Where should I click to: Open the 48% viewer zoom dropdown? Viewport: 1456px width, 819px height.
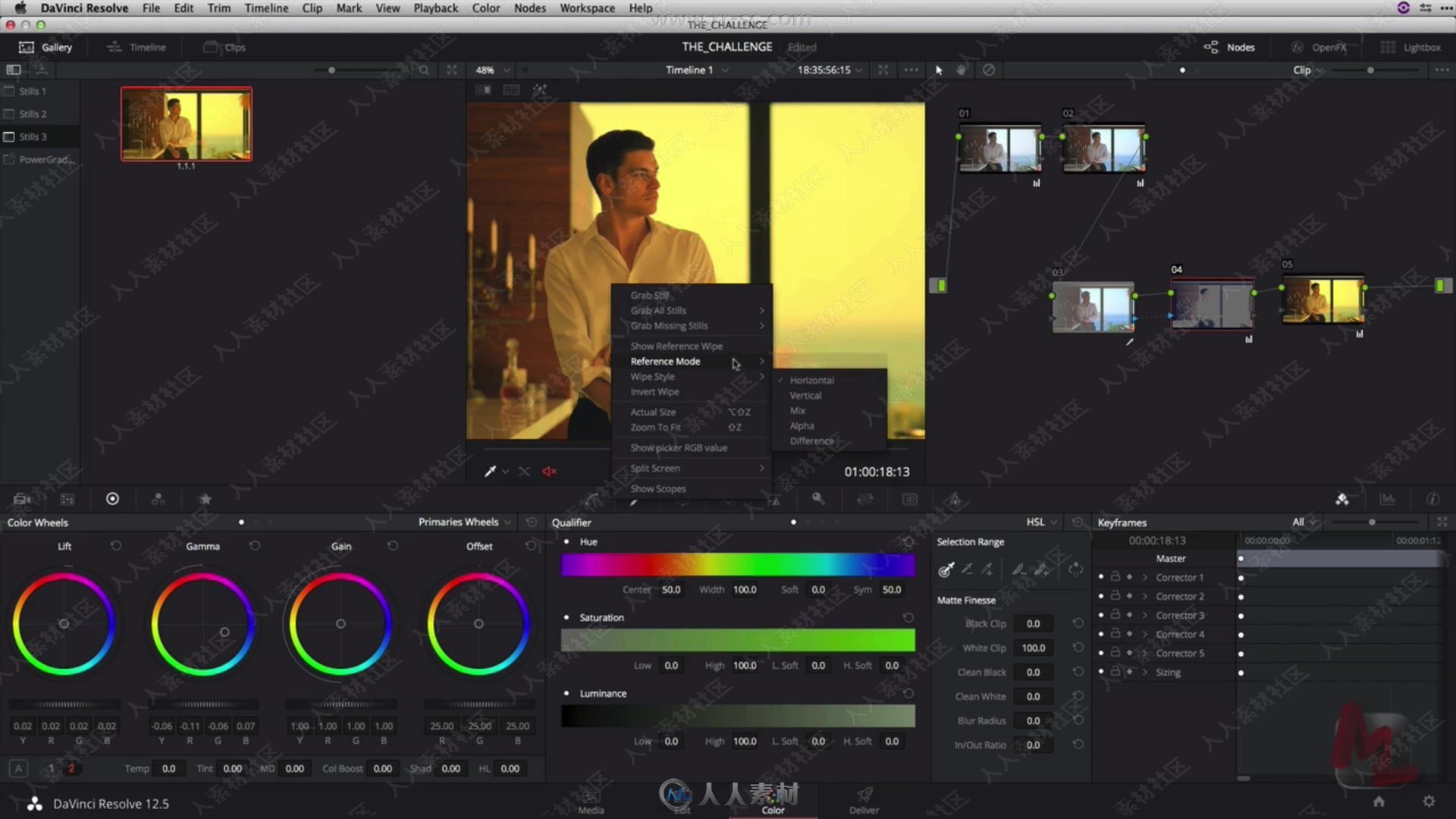(x=493, y=70)
